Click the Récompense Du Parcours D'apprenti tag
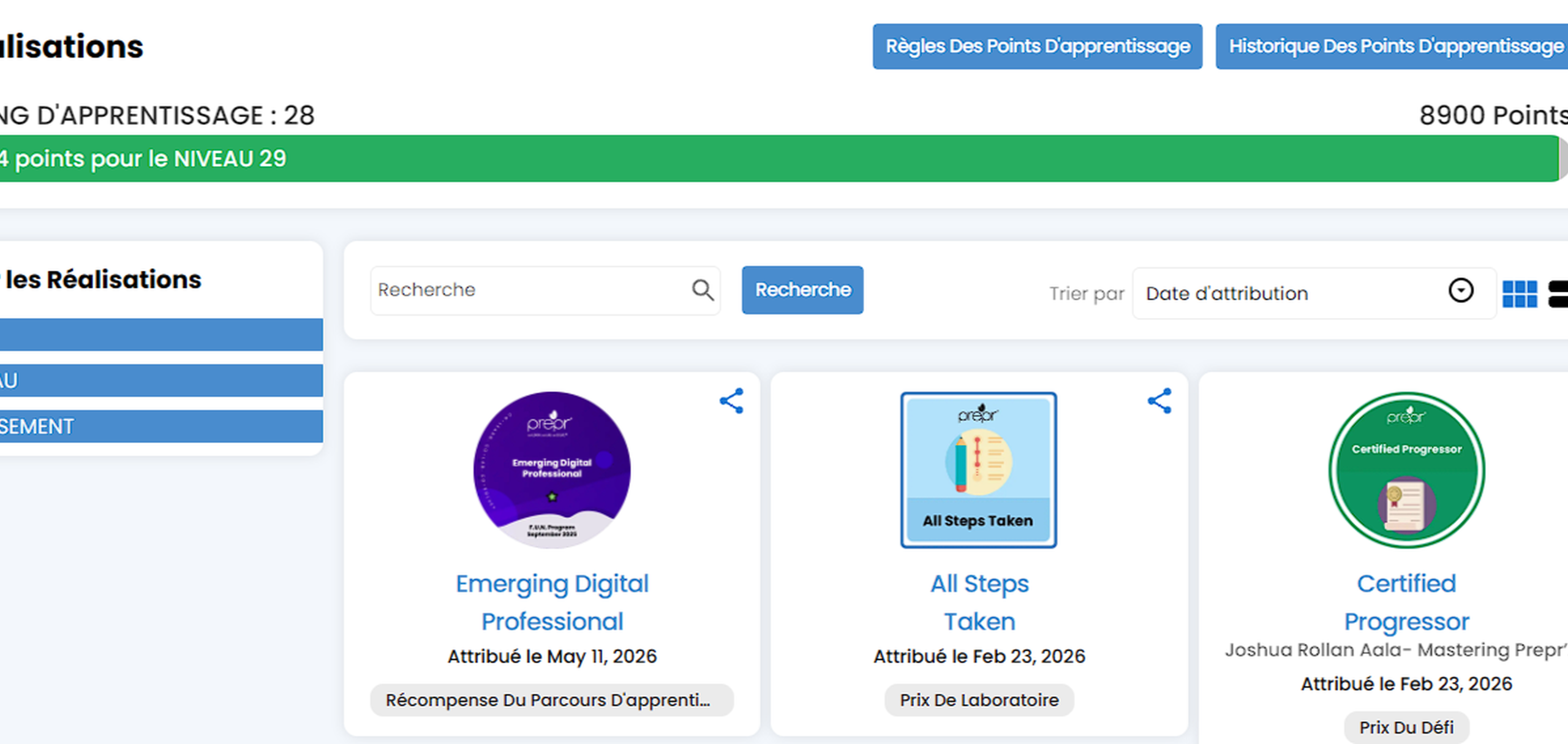The height and width of the screenshot is (744, 1568). tap(552, 700)
